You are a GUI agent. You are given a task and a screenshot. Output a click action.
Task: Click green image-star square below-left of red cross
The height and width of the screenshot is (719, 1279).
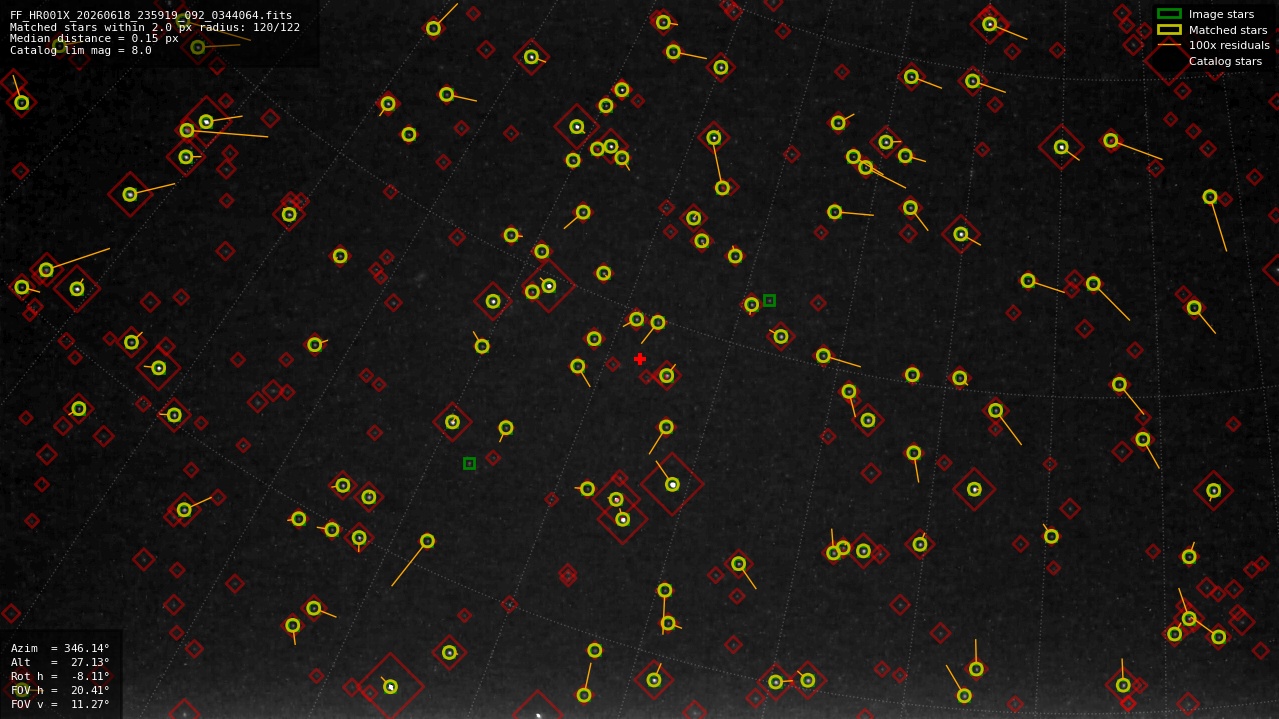[469, 463]
